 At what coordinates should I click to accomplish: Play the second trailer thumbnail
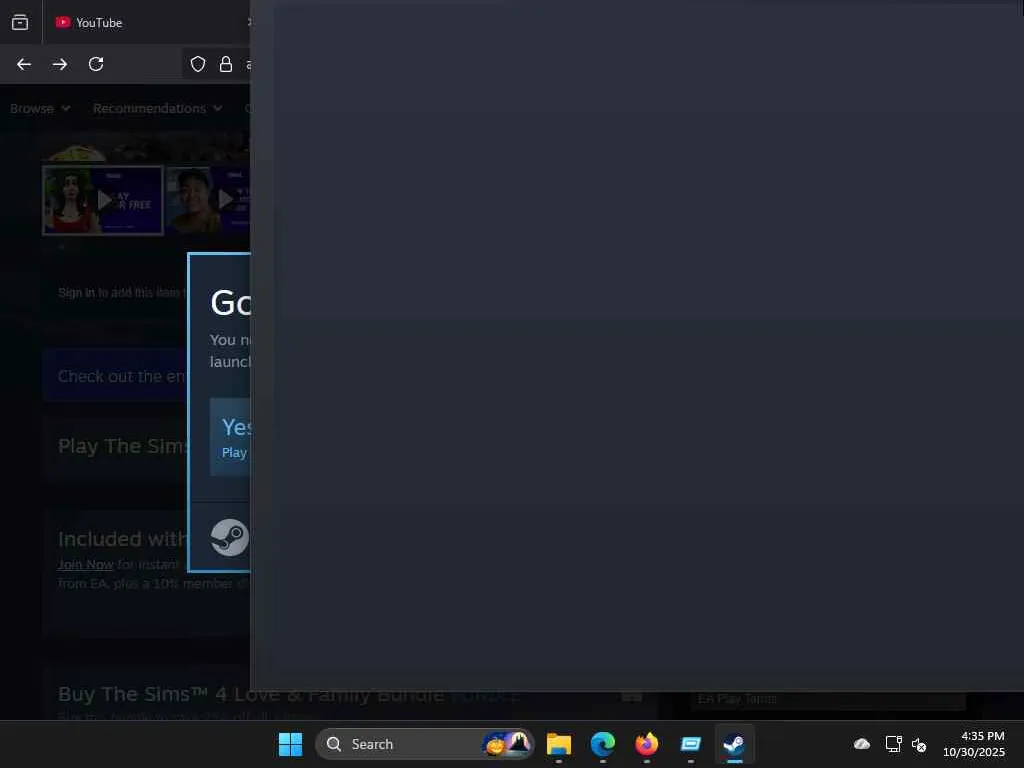tap(208, 200)
